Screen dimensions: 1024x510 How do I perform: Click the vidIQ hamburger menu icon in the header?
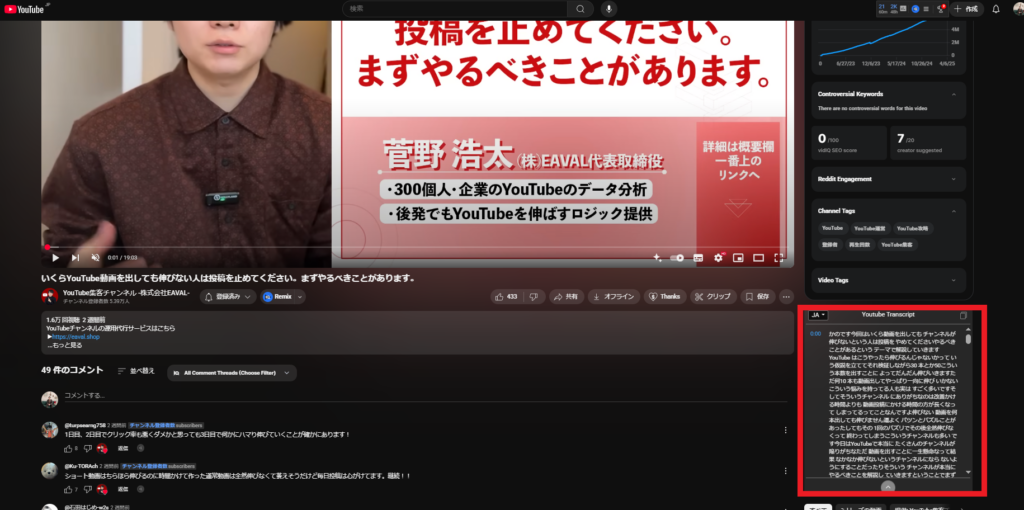pos(926,8)
